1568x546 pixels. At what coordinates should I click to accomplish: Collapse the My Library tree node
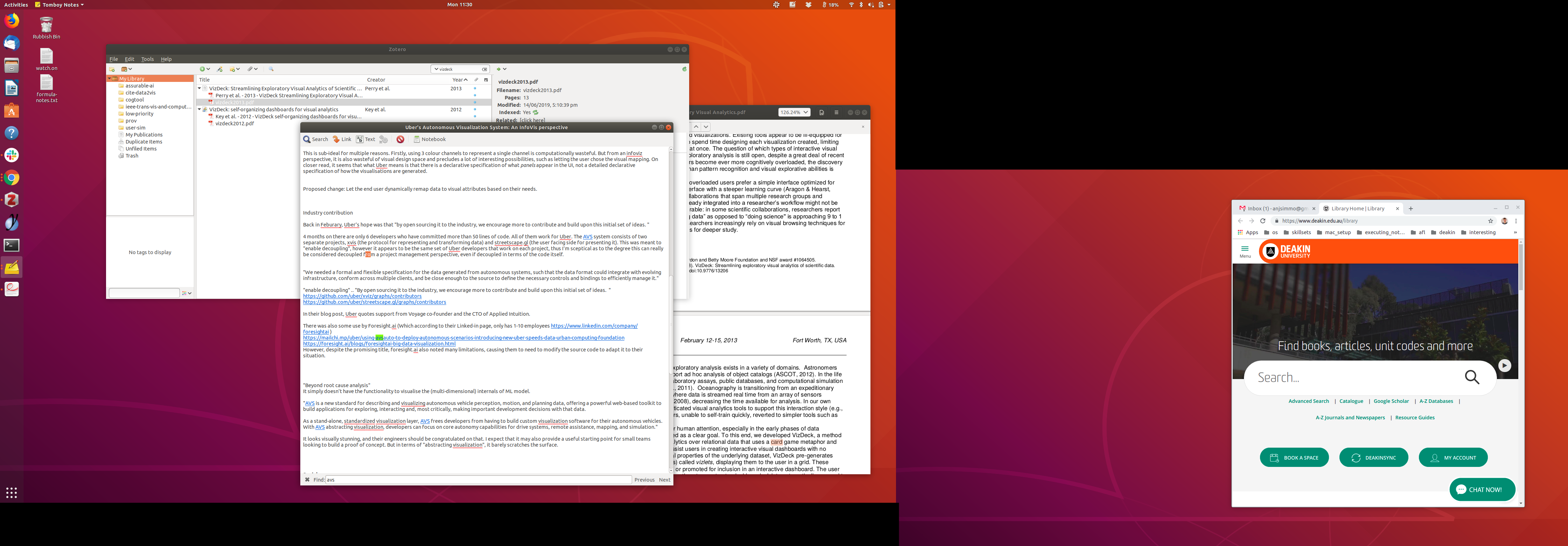coord(110,78)
